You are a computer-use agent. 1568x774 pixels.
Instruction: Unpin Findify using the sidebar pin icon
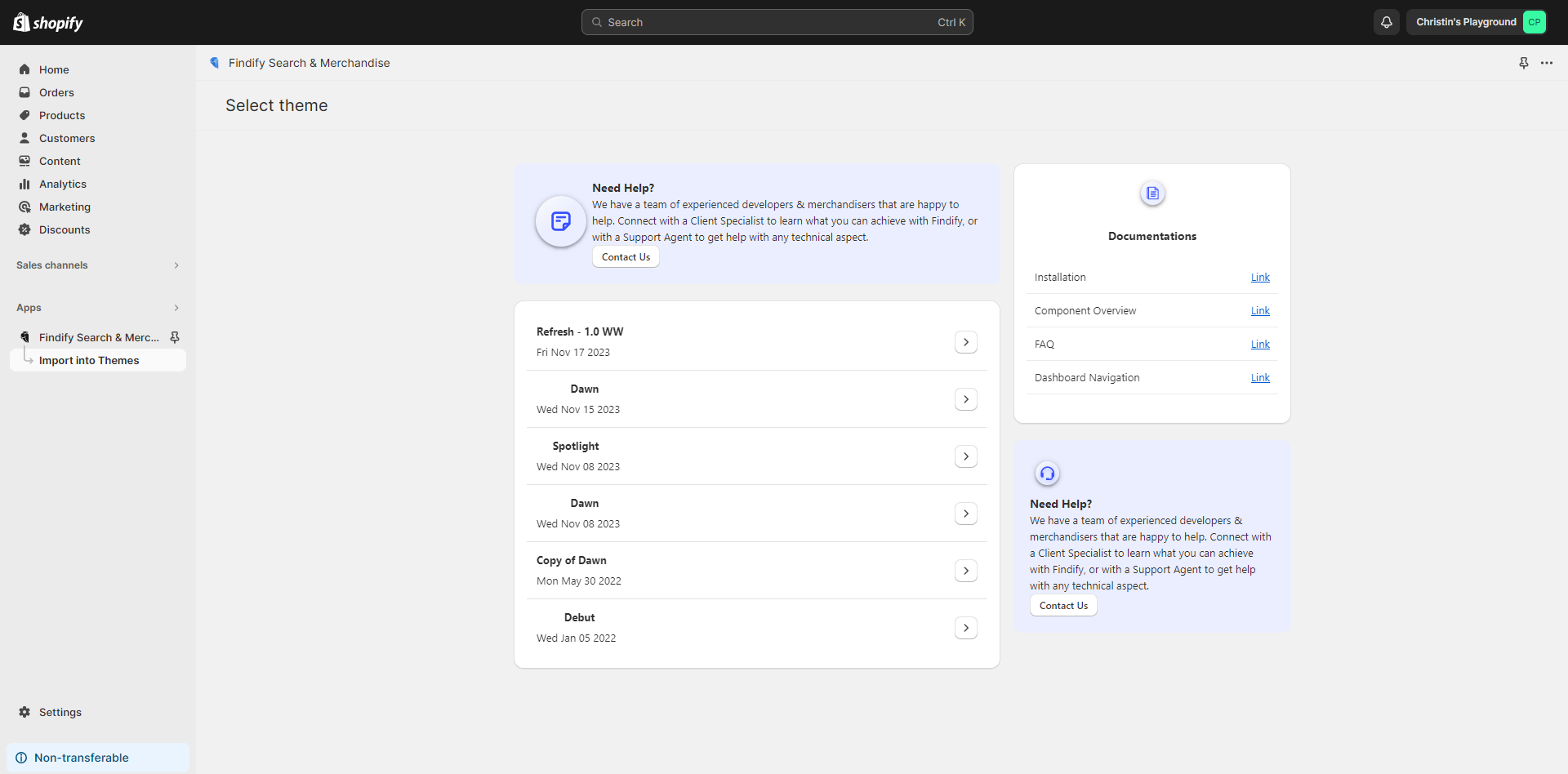coord(175,337)
